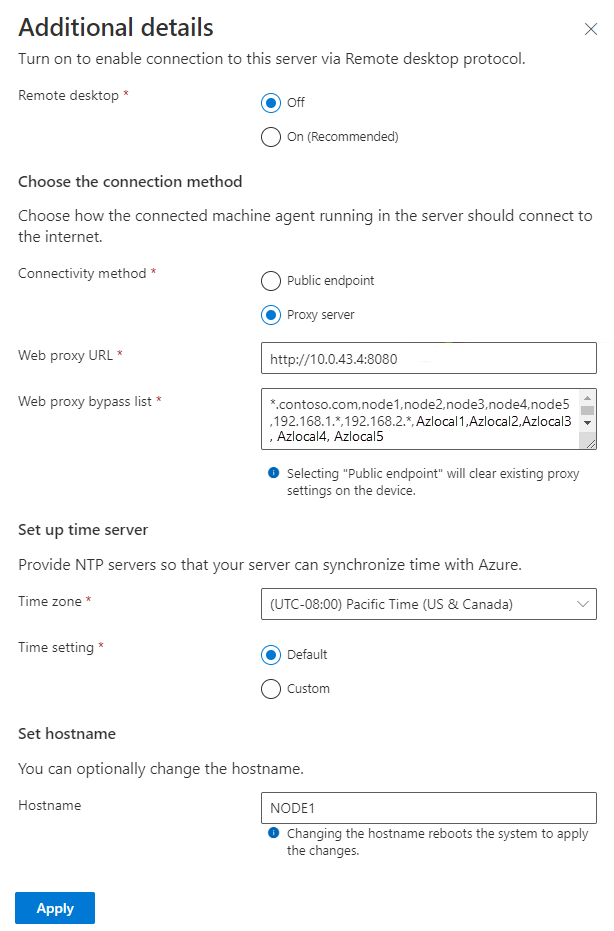This screenshot has width=614, height=931.
Task: Click the bypass list scroll-down arrow
Action: tap(587, 423)
